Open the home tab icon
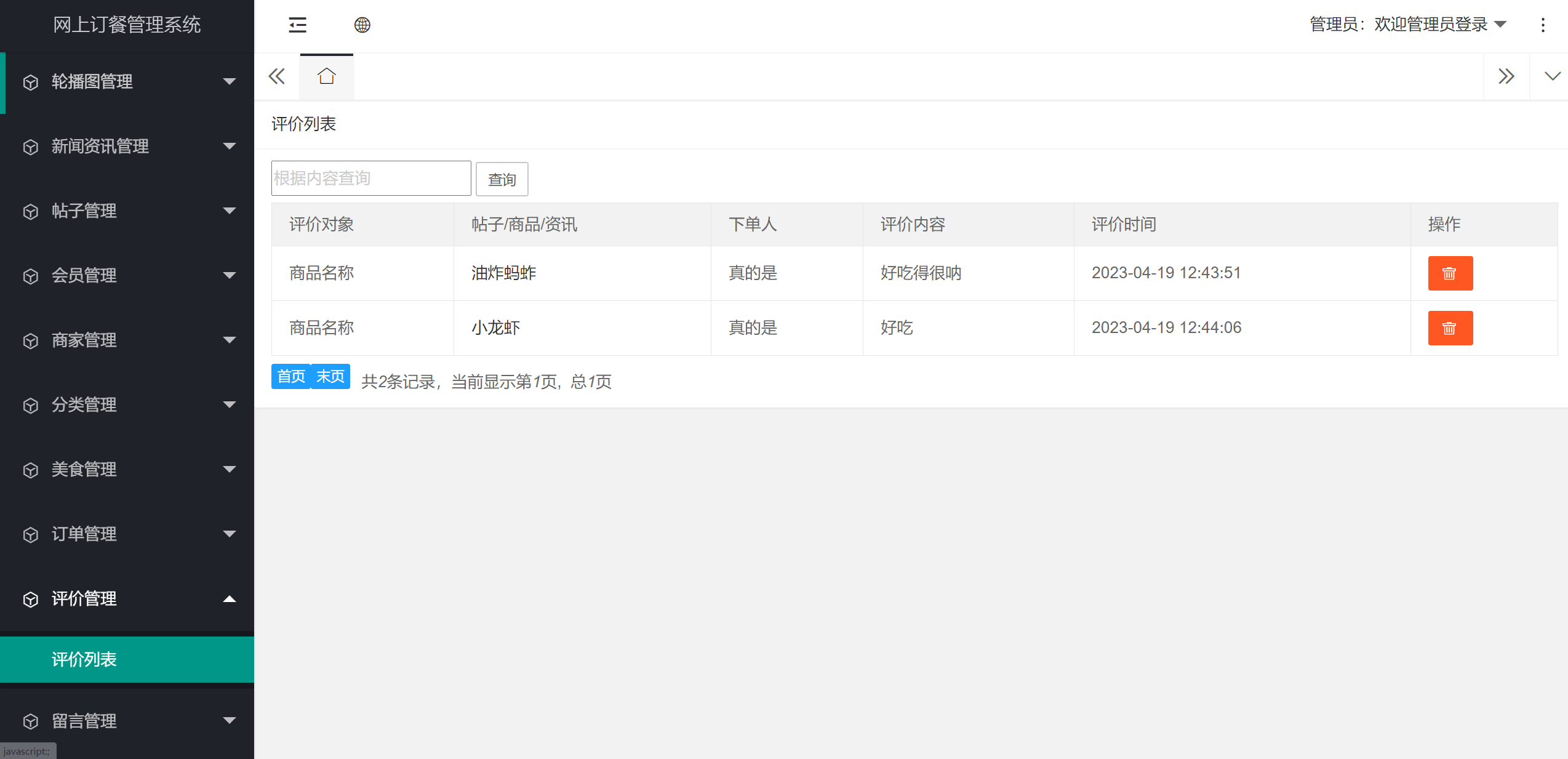Image resolution: width=1568 pixels, height=759 pixels. coord(326,76)
